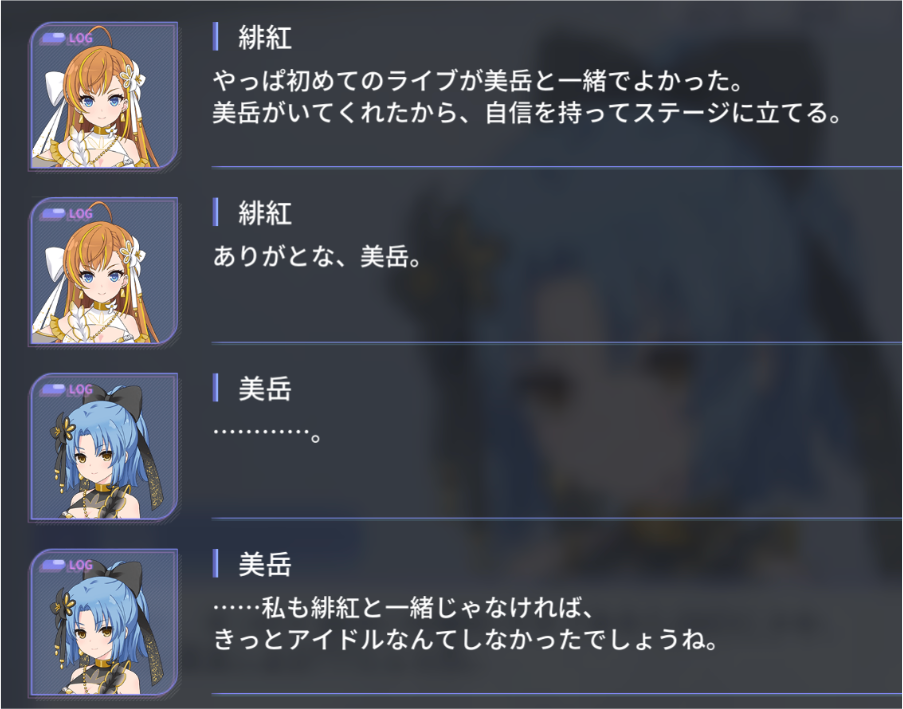903x709 pixels.
Task: Select 美岳's portrait beside the アイドルなんて line
Action: coord(104,623)
